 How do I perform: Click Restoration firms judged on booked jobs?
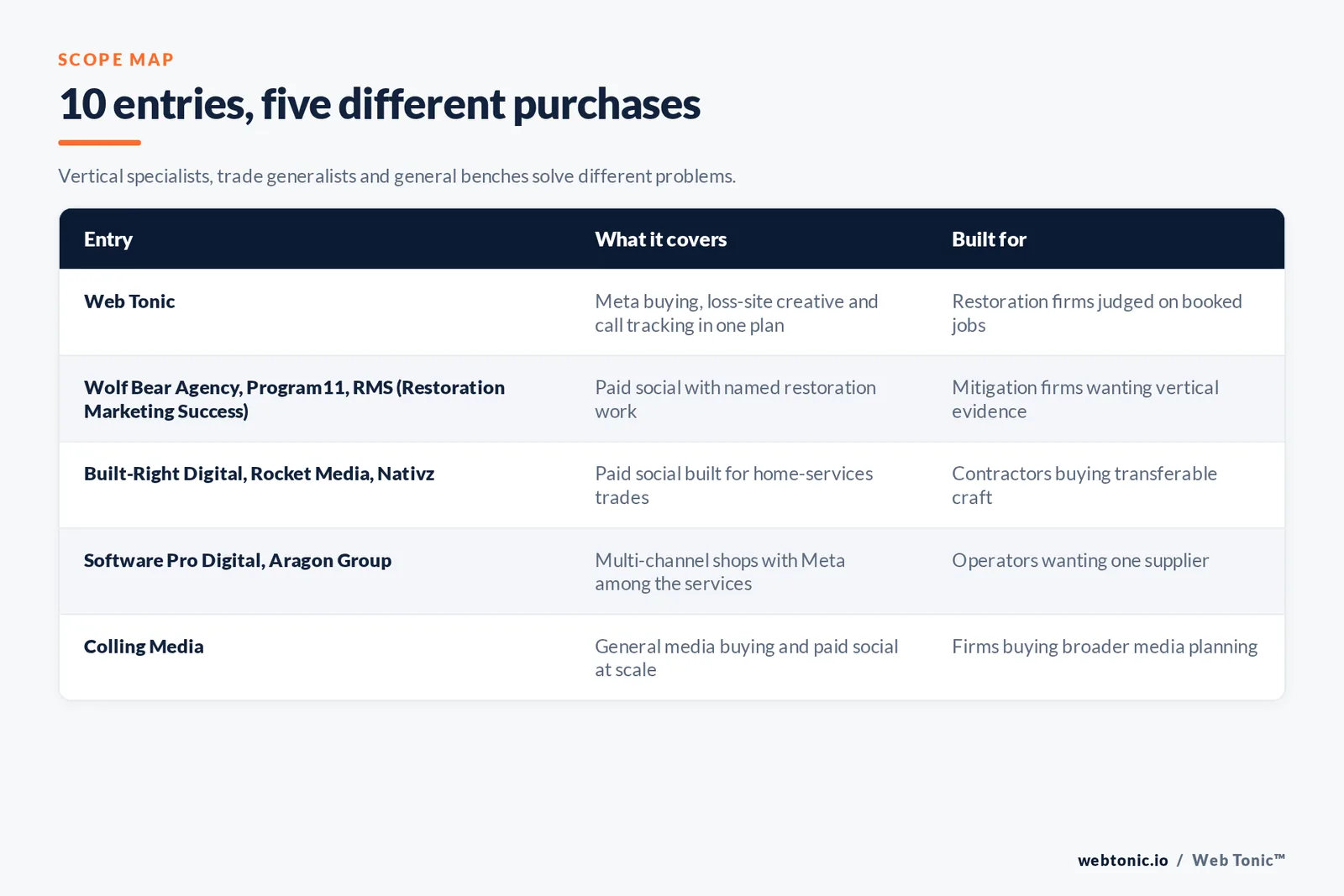pyautogui.click(x=1097, y=313)
